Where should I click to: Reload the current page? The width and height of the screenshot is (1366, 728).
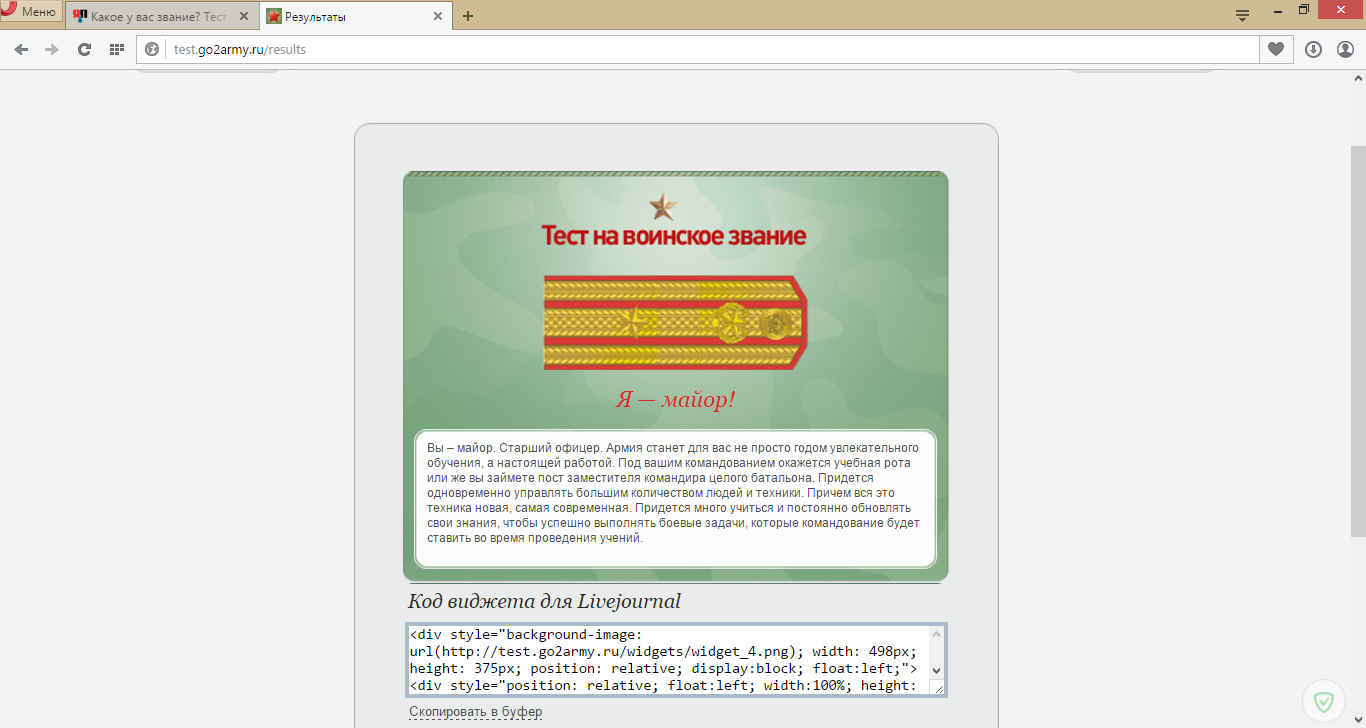tap(85, 49)
